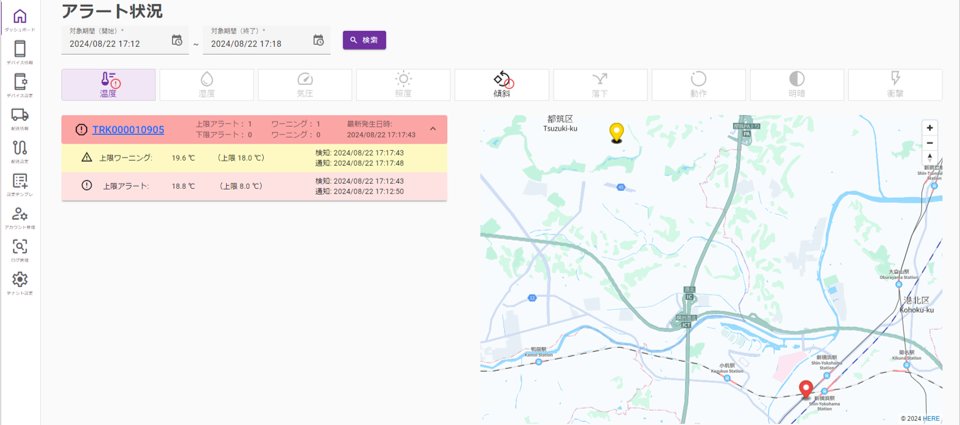Open デバイス設定 phone-gear icon in sidebar
The width and height of the screenshot is (960, 425).
20,81
